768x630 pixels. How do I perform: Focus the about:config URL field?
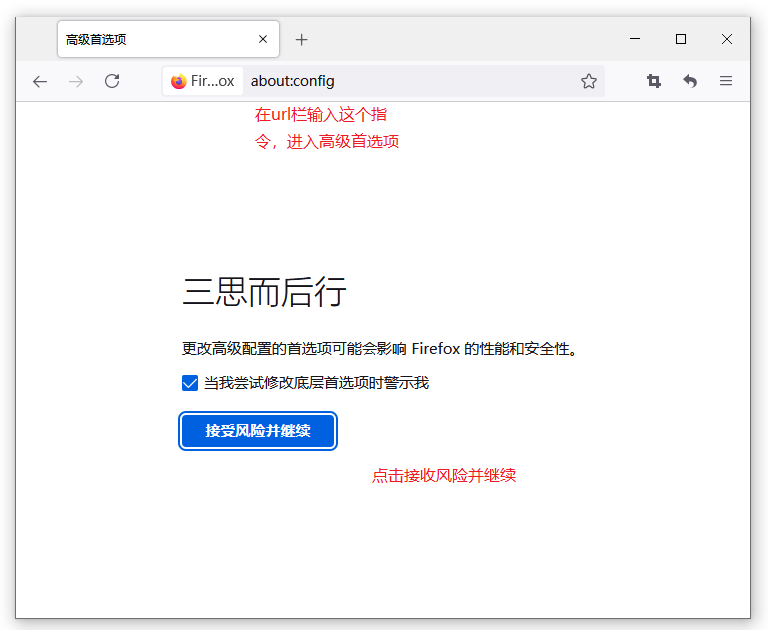pyautogui.click(x=400, y=81)
